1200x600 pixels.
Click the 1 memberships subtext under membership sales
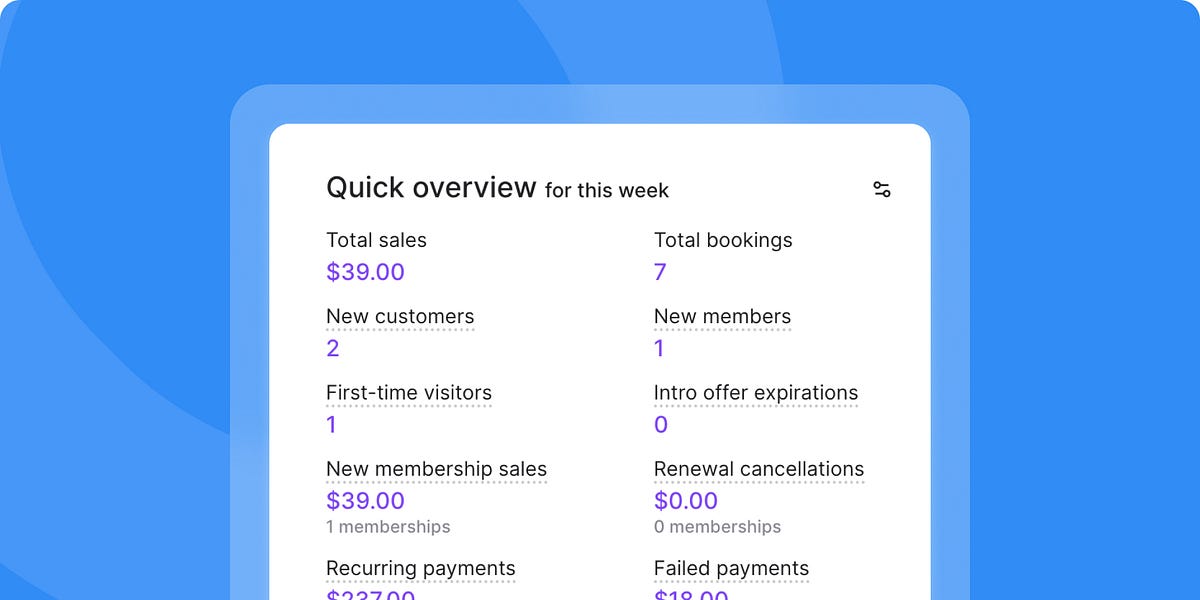coord(388,527)
